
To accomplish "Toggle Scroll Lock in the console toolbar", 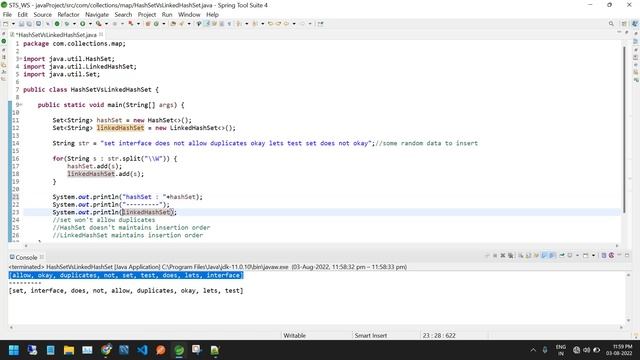I will point(529,256).
